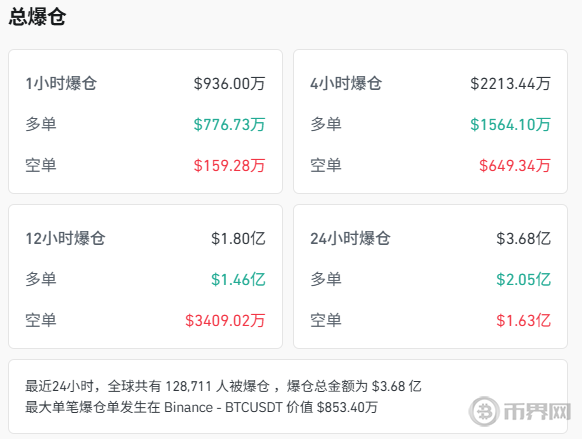This screenshot has width=582, height=439.
Task: Click the red $3409.02万 short value
Action: [225, 321]
